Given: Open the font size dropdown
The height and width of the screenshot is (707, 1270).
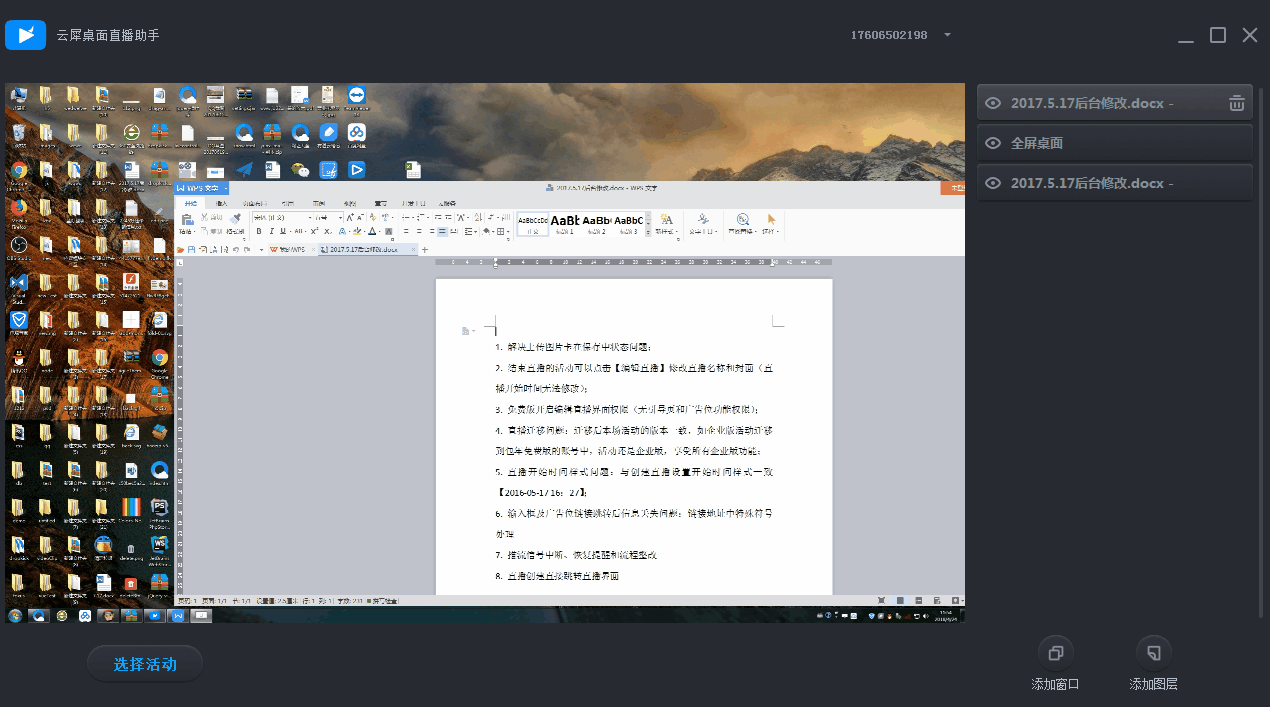Looking at the screenshot, I should coord(341,217).
